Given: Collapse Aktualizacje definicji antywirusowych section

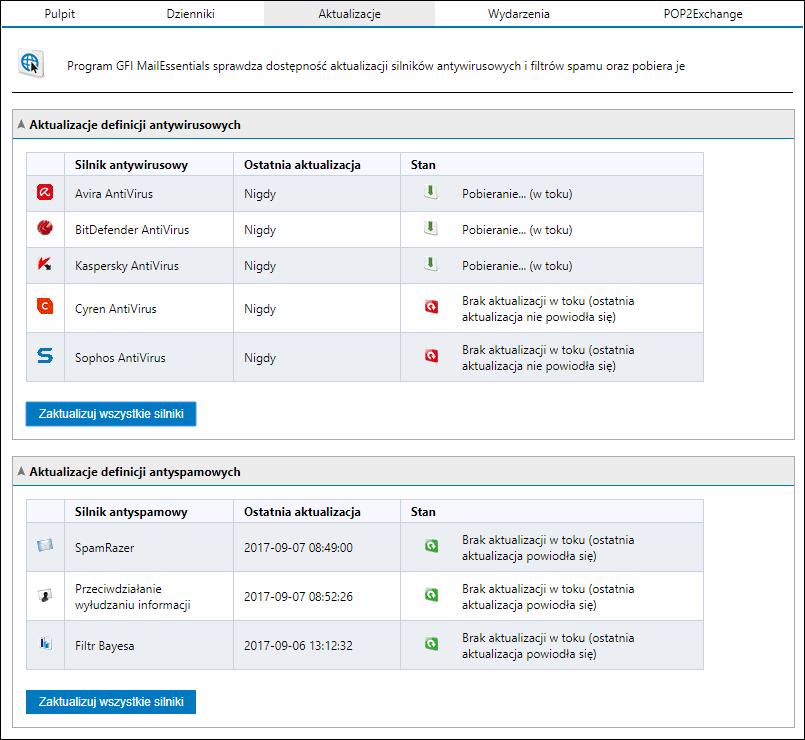Looking at the screenshot, I should tap(21, 124).
